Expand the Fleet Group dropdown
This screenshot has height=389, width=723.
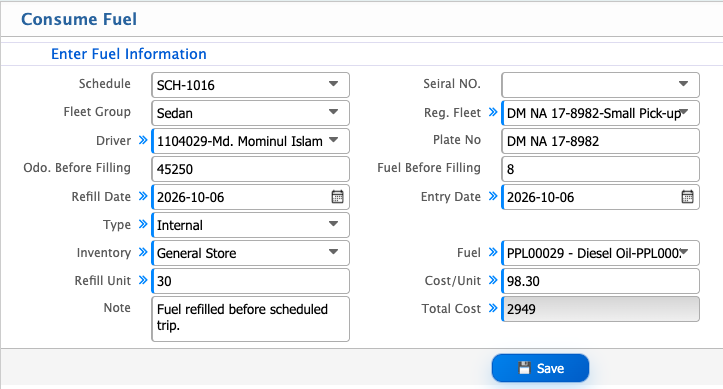tap(250, 113)
